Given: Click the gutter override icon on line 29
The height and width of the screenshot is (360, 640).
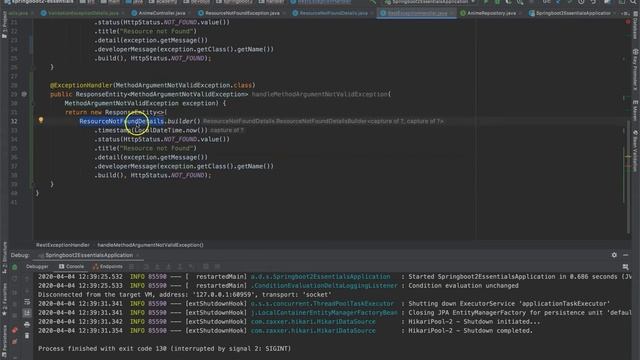Looking at the screenshot, I should (24, 94).
